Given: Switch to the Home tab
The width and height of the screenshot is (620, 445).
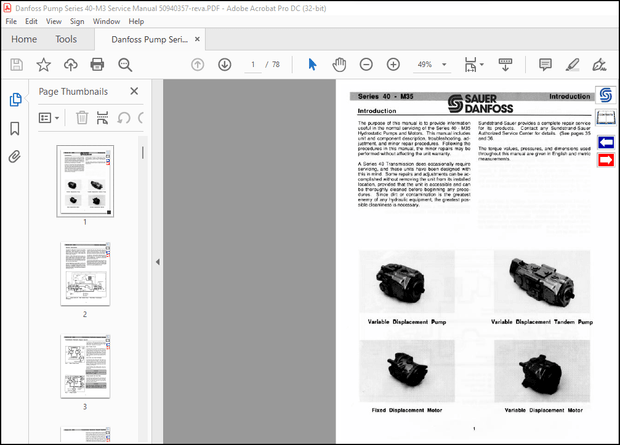Looking at the screenshot, I should tap(24, 39).
